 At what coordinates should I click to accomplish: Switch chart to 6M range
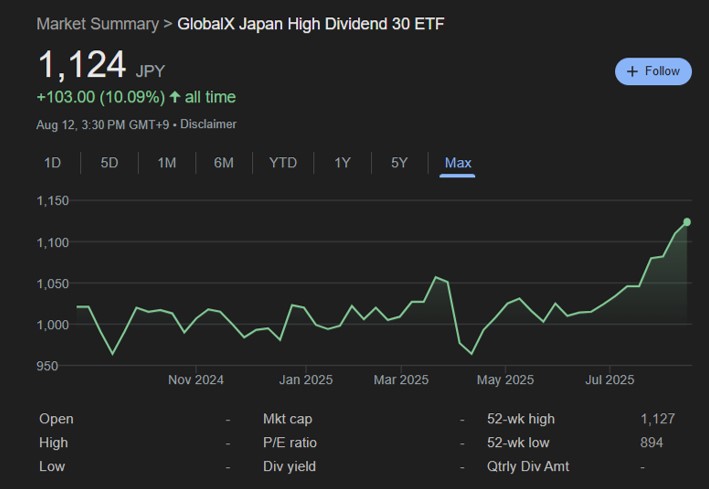(224, 163)
